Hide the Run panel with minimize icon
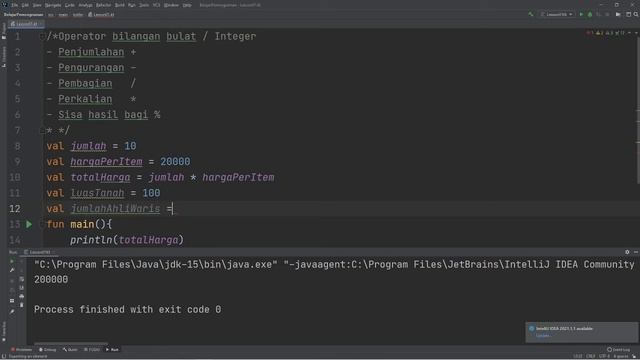 coord(636,252)
